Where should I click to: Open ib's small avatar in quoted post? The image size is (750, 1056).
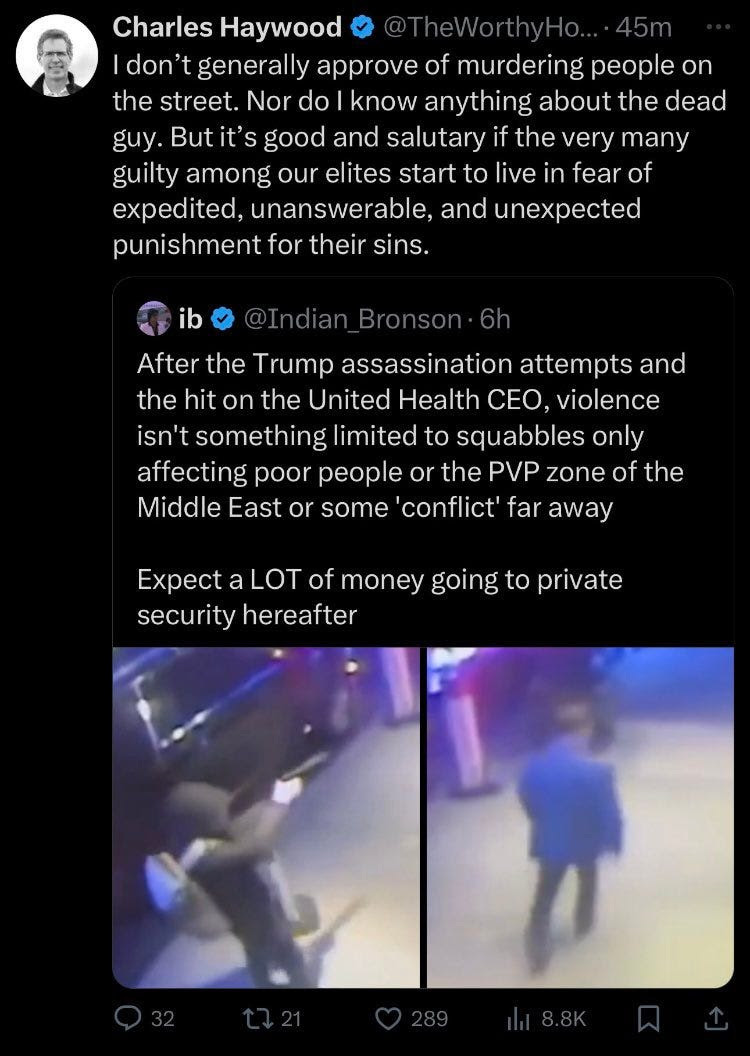tap(154, 319)
